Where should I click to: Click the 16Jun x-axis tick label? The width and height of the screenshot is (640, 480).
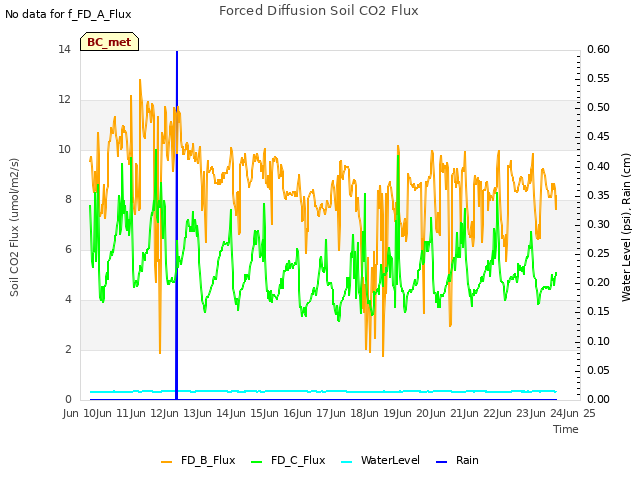pyautogui.click(x=297, y=413)
